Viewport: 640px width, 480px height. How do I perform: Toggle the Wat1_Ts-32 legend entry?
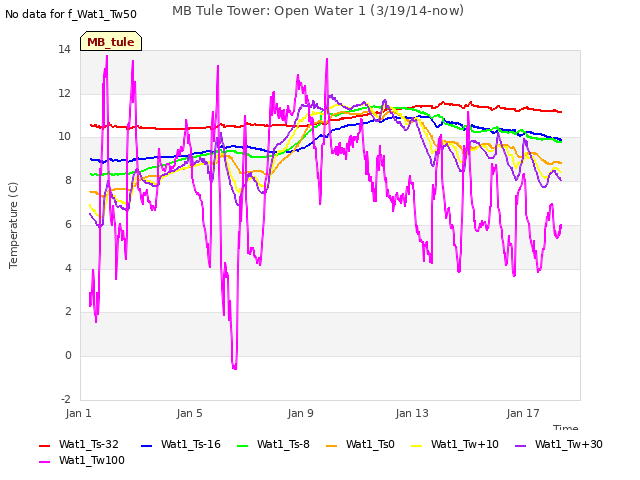click(x=79, y=444)
